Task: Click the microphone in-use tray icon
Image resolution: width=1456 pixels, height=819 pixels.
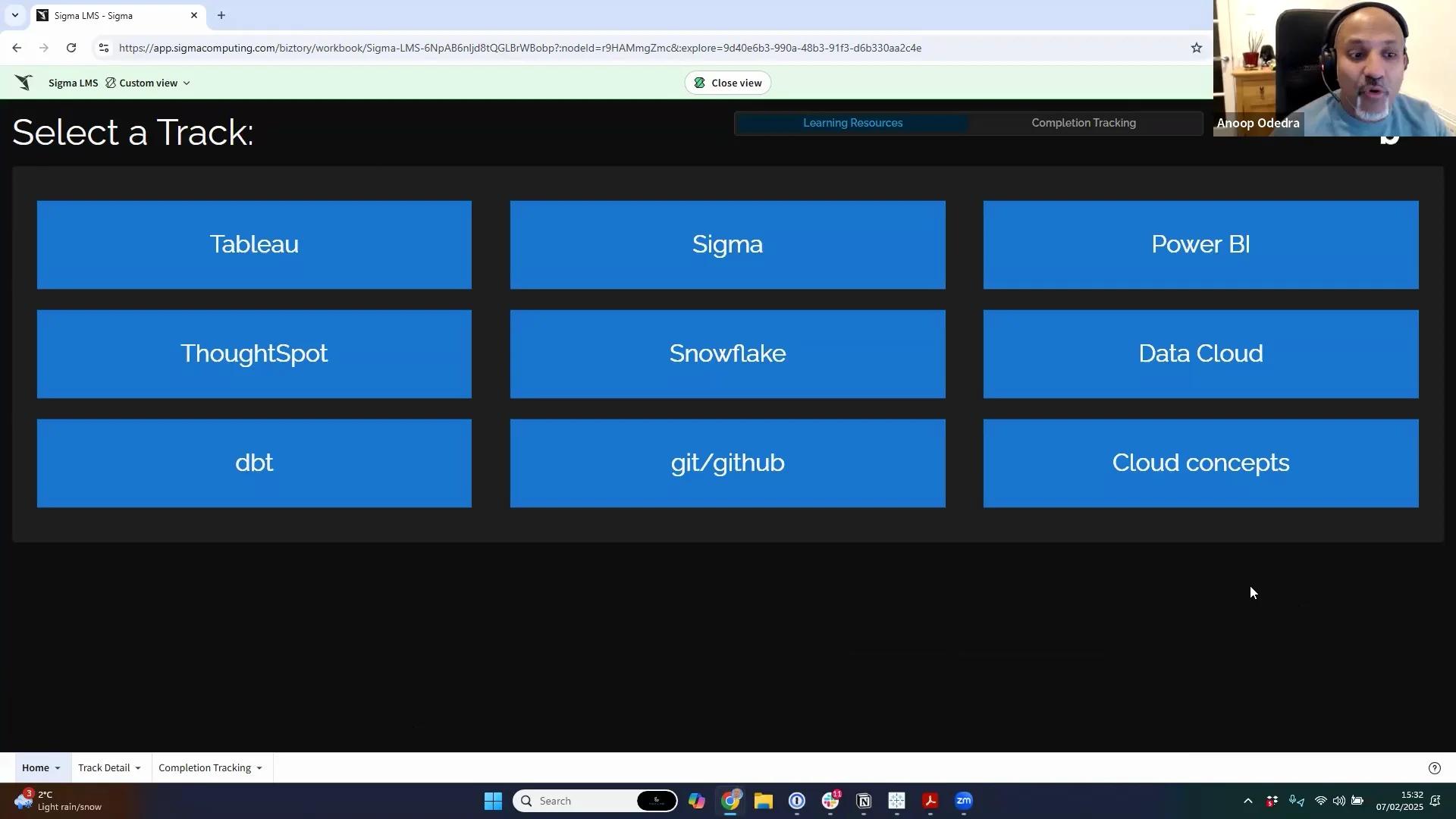Action: [x=1297, y=801]
